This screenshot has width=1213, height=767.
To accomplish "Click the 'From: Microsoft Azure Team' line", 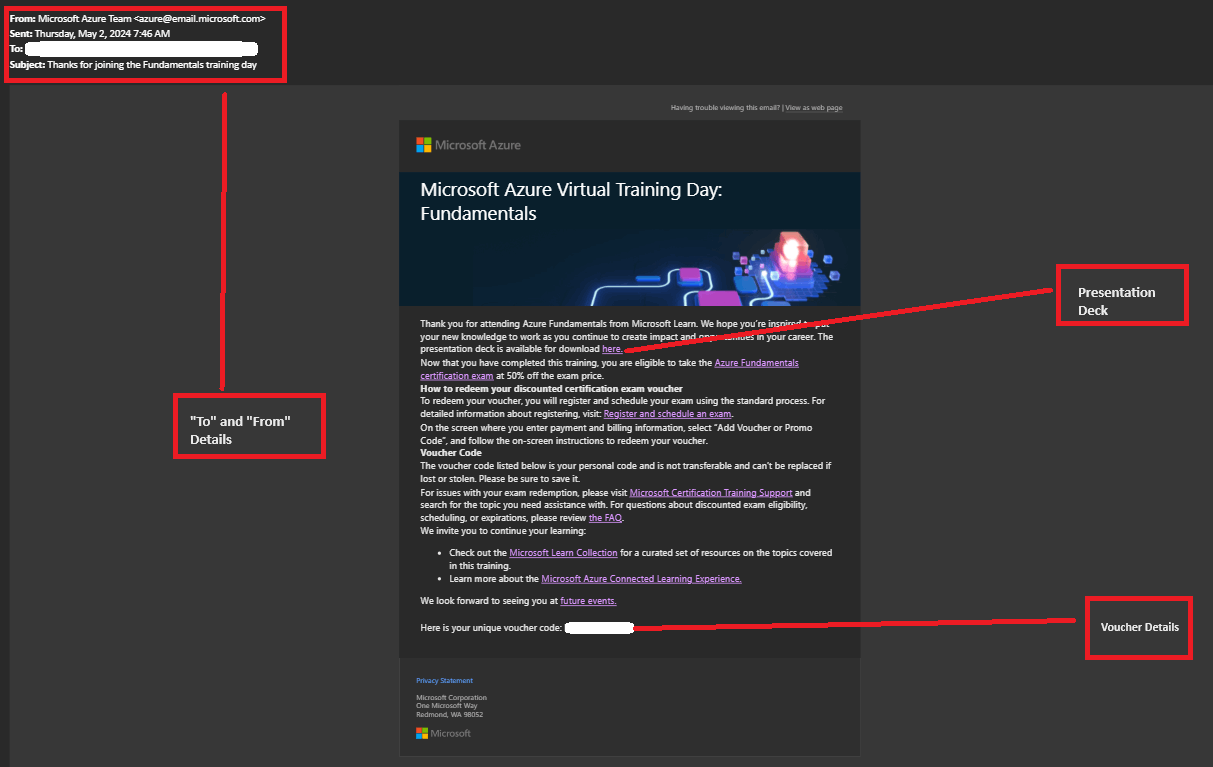I will pyautogui.click(x=138, y=19).
